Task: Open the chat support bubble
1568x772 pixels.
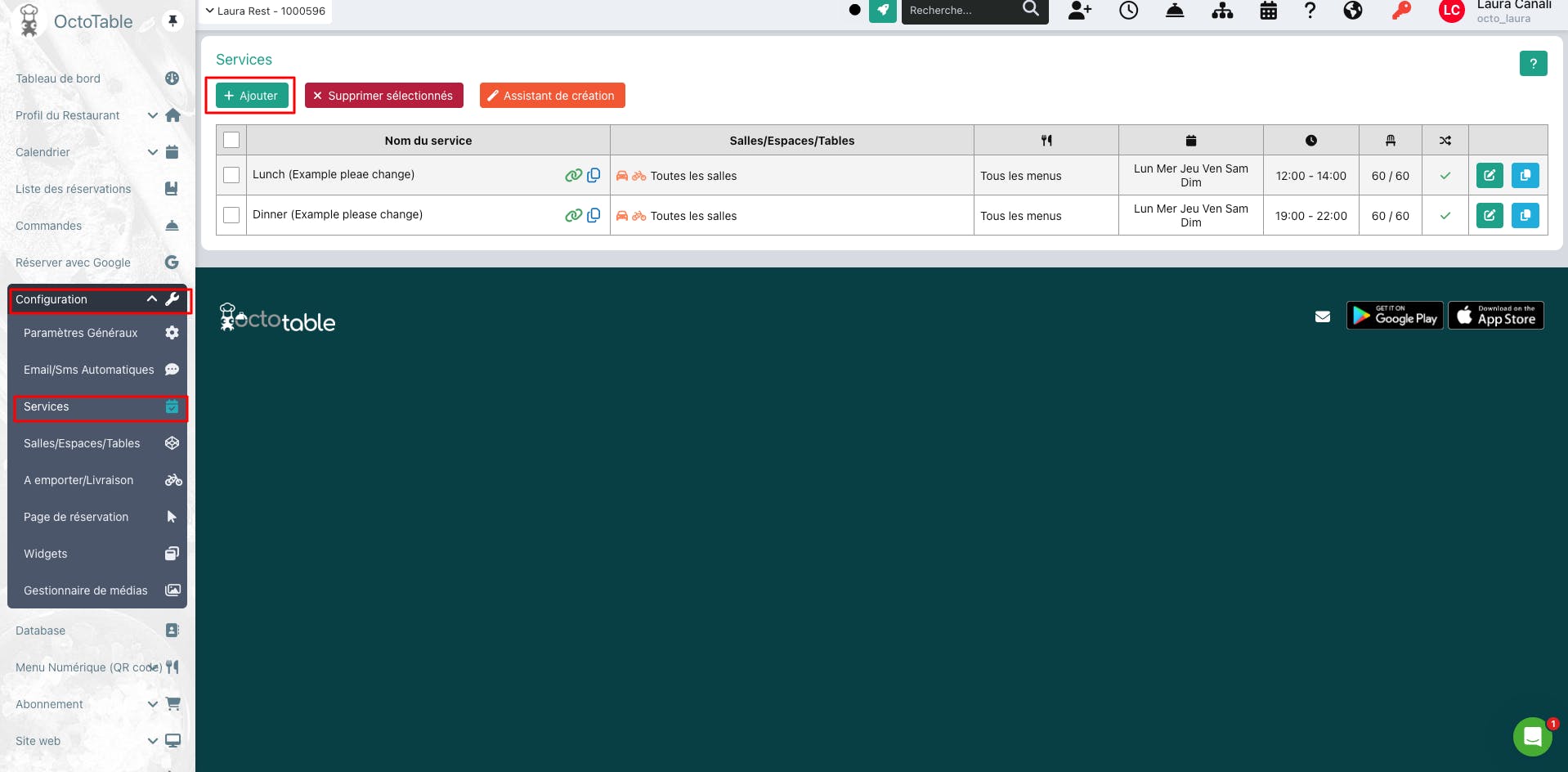Action: 1533,737
